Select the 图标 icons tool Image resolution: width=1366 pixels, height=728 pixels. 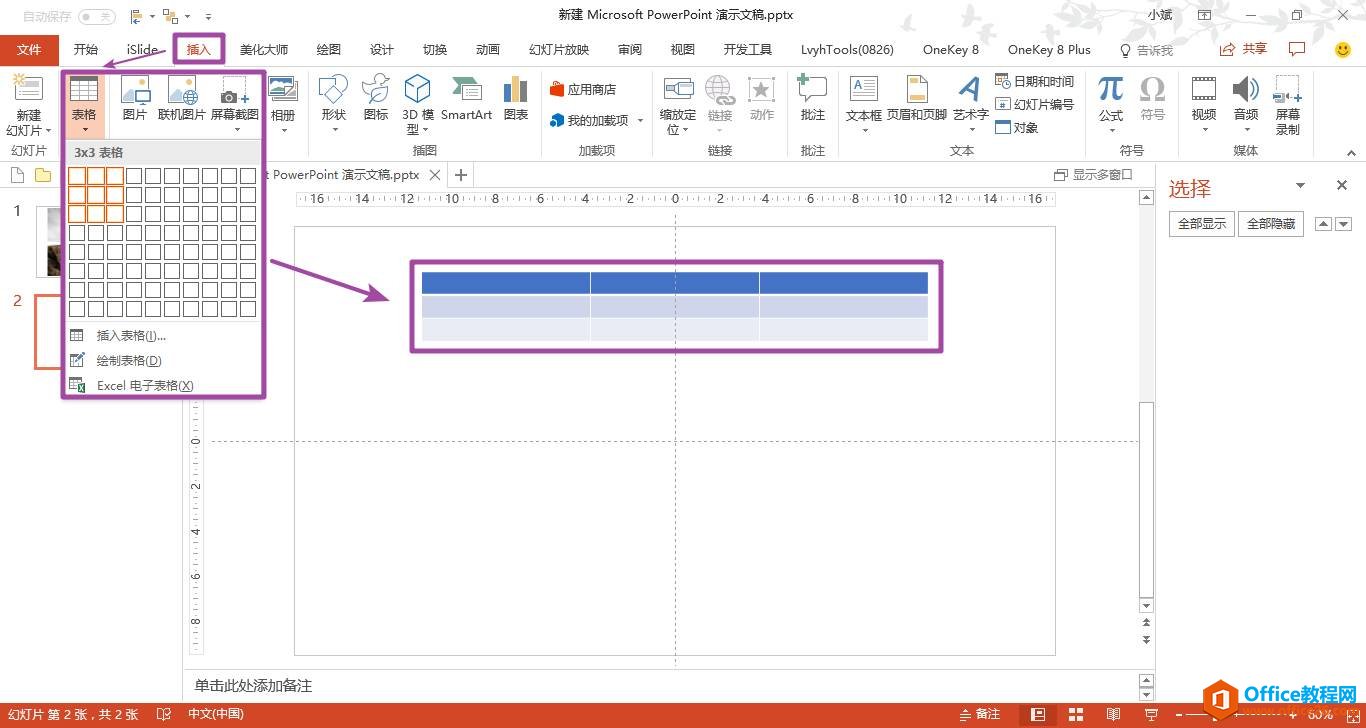click(x=376, y=98)
